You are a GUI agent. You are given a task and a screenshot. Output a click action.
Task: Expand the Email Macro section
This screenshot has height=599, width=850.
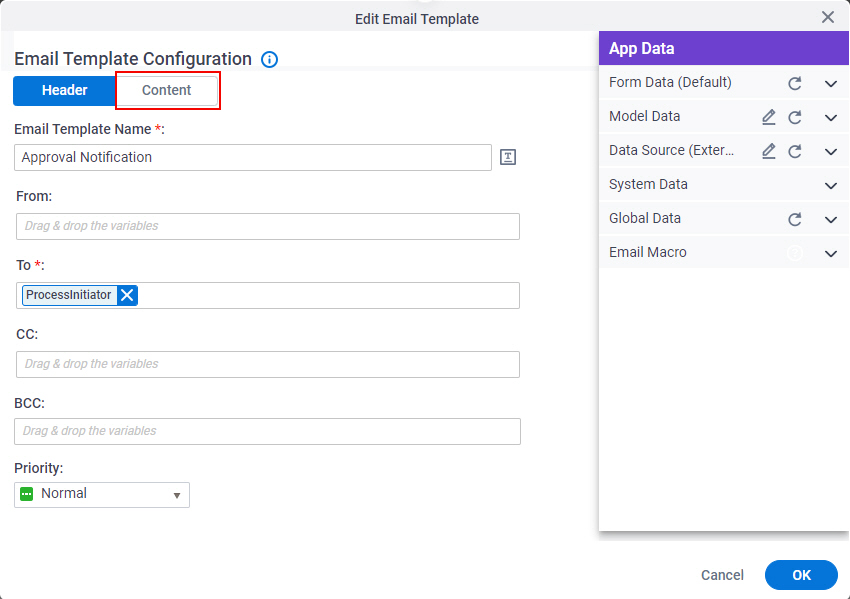pyautogui.click(x=830, y=254)
